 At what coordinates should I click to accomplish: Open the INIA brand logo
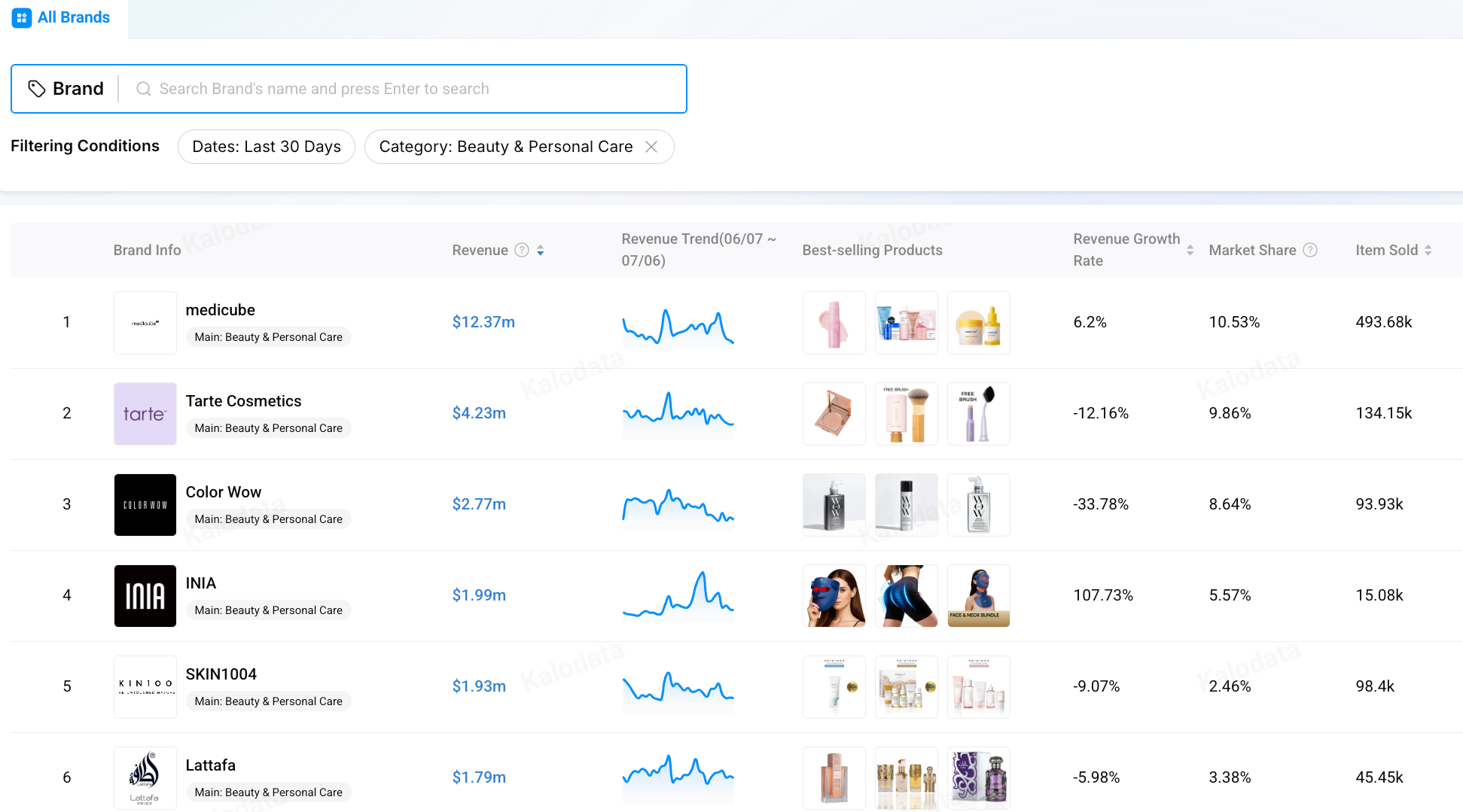(x=145, y=596)
